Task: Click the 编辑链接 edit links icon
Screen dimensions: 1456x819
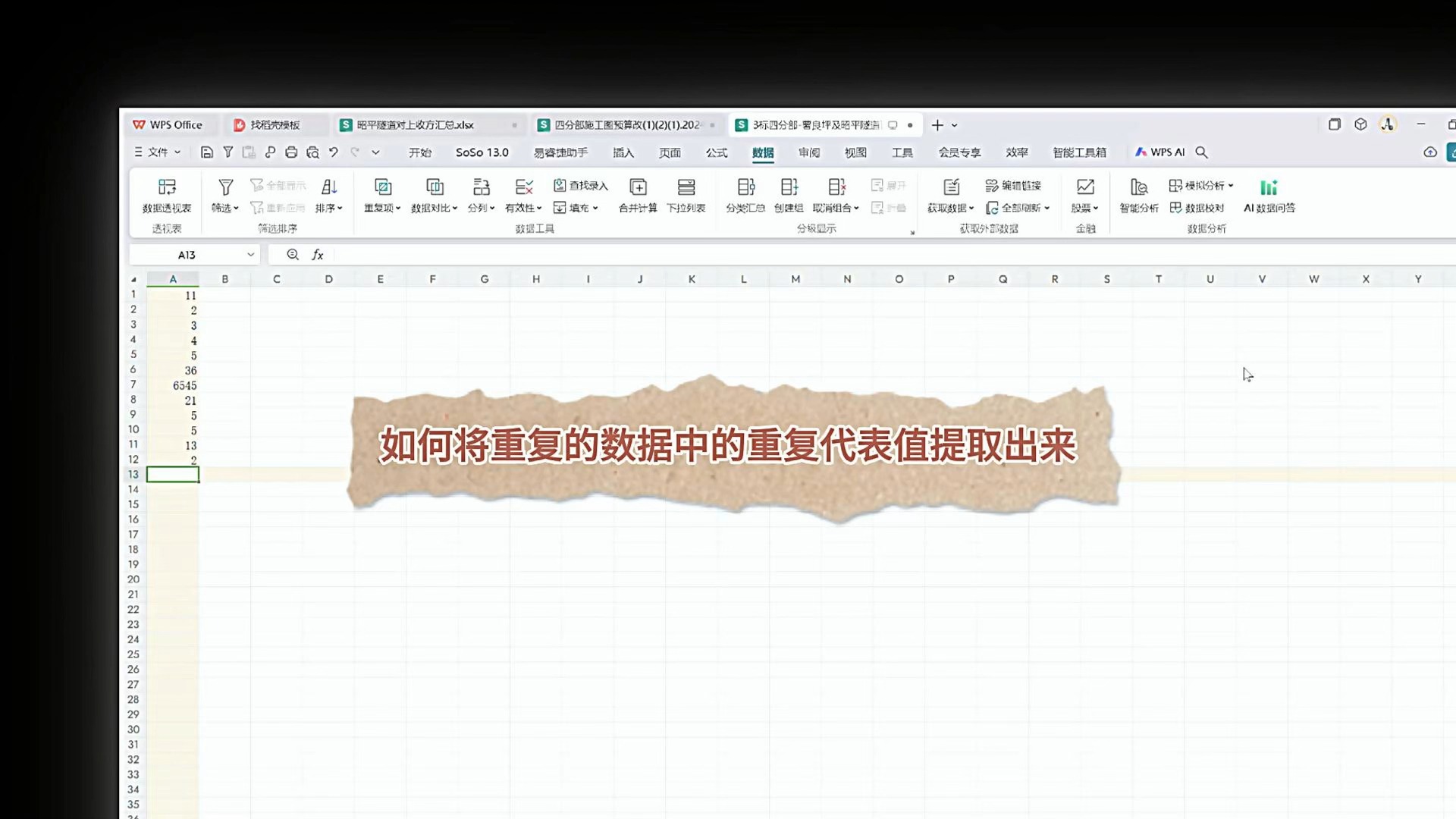Action: (x=1013, y=184)
